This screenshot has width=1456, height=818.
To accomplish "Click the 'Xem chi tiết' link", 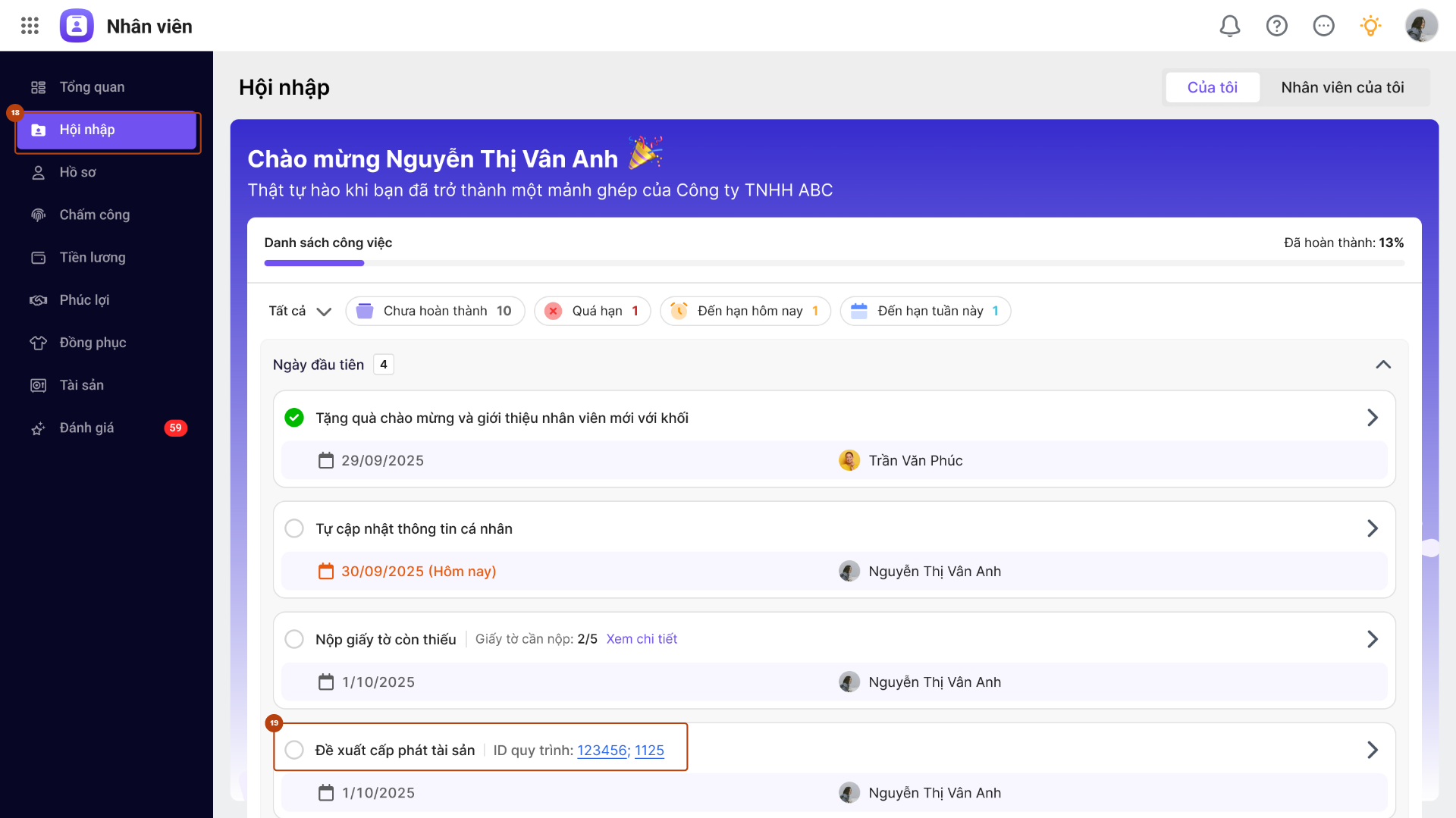I will 642,639.
